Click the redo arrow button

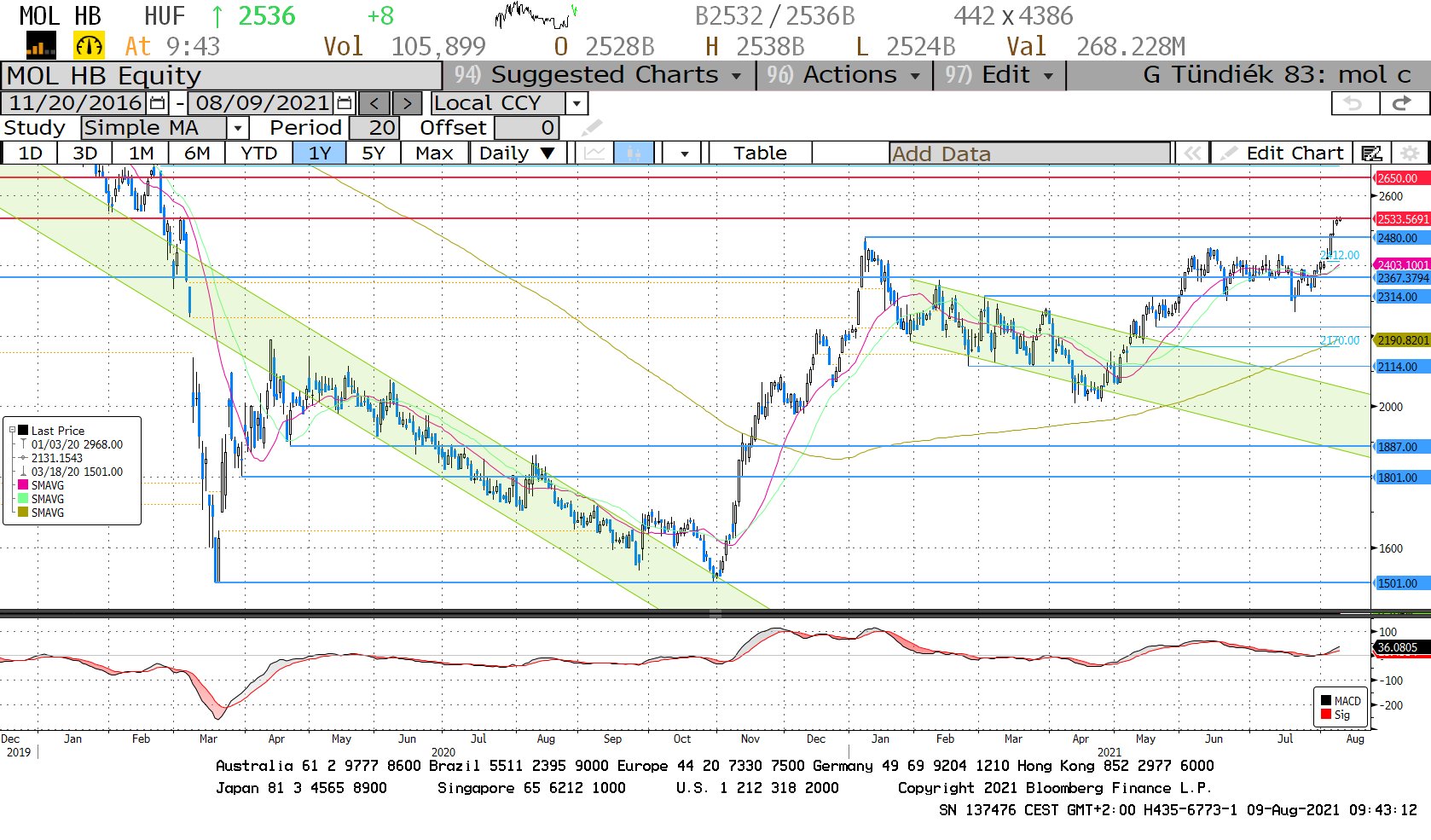[x=1402, y=103]
